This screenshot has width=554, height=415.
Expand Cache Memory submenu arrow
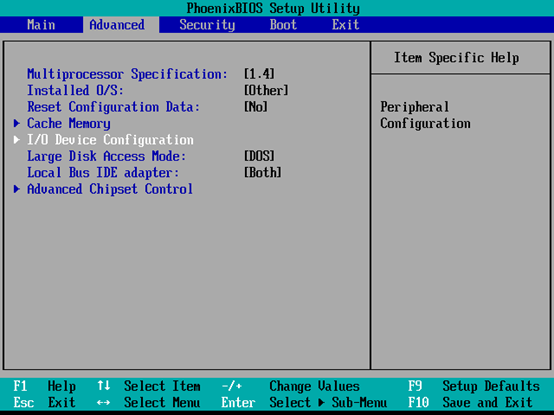pyautogui.click(x=17, y=123)
